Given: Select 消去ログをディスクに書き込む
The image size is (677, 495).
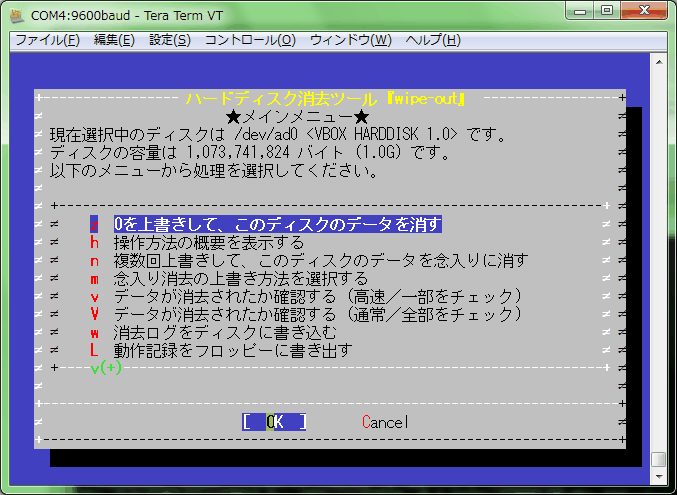Looking at the screenshot, I should (x=225, y=333).
